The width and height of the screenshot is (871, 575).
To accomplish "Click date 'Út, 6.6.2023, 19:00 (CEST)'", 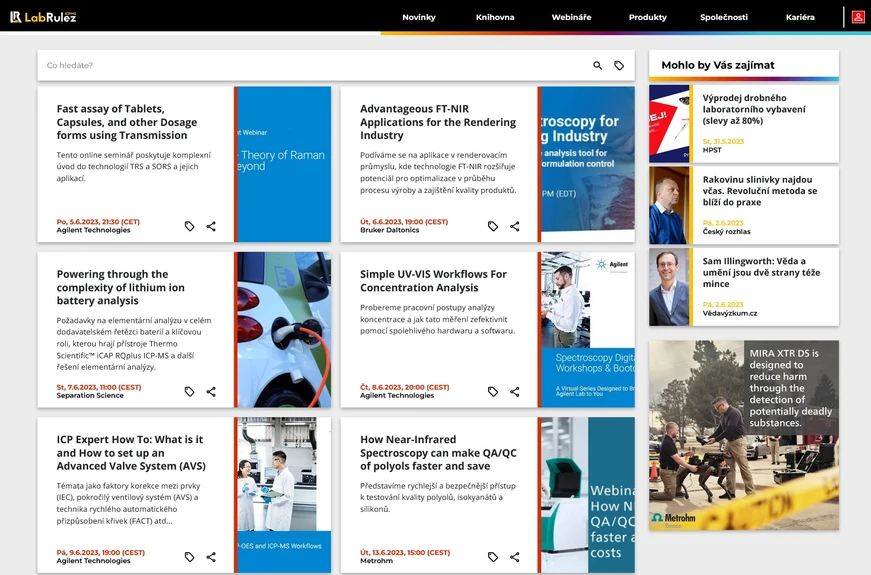I will (x=404, y=222).
